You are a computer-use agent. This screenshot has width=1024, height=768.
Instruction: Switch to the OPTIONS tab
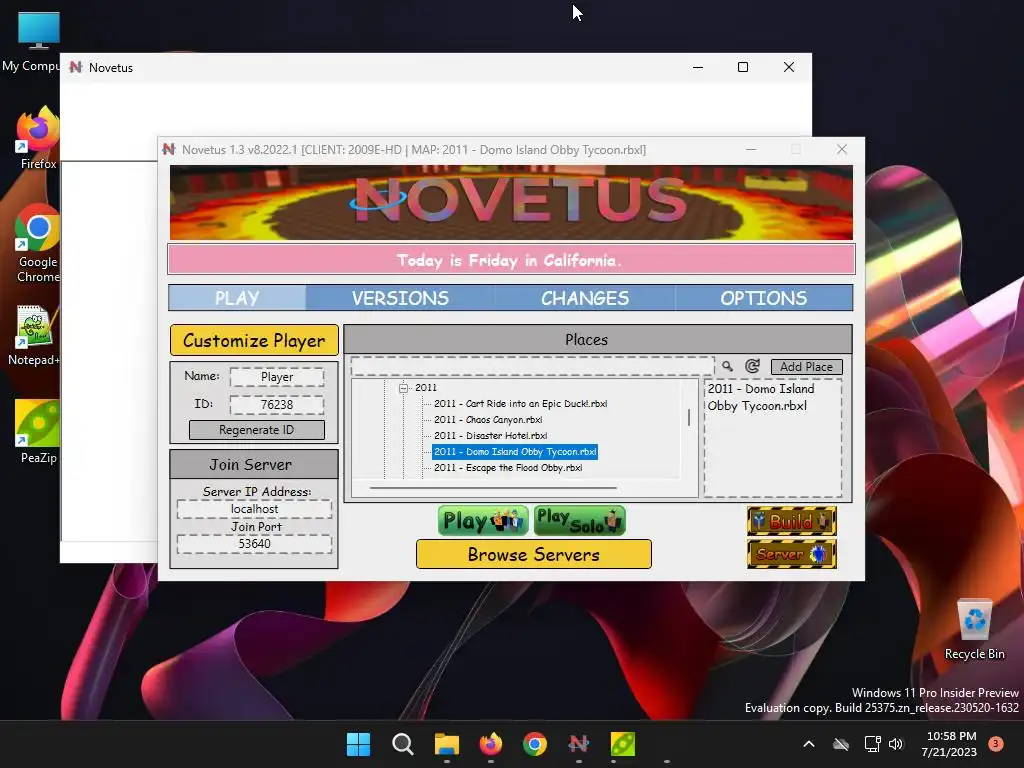(x=763, y=298)
